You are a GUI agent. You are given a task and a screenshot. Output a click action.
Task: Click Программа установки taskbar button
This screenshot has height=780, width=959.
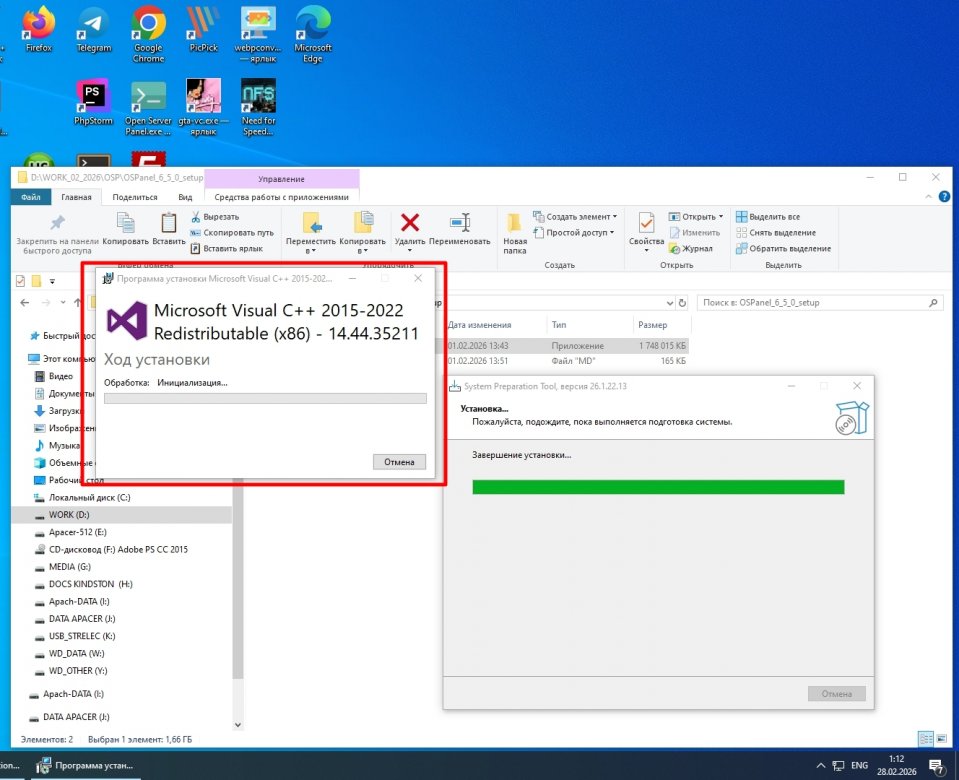[86, 765]
